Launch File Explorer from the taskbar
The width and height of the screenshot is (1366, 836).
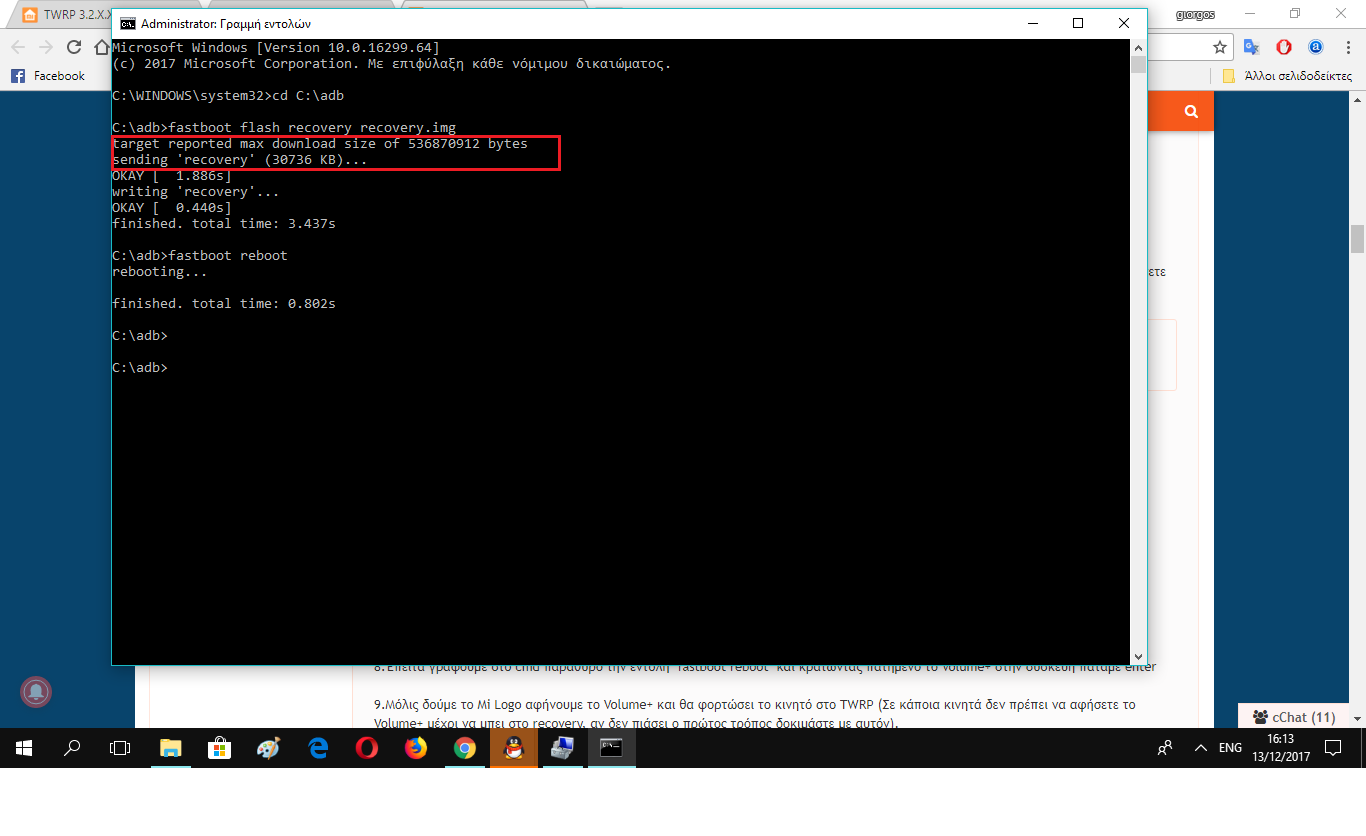coord(171,747)
